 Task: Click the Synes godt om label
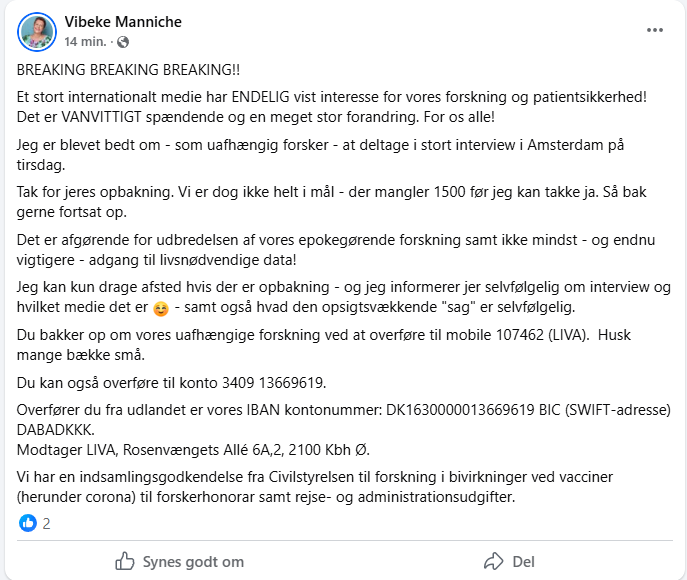[193, 562]
